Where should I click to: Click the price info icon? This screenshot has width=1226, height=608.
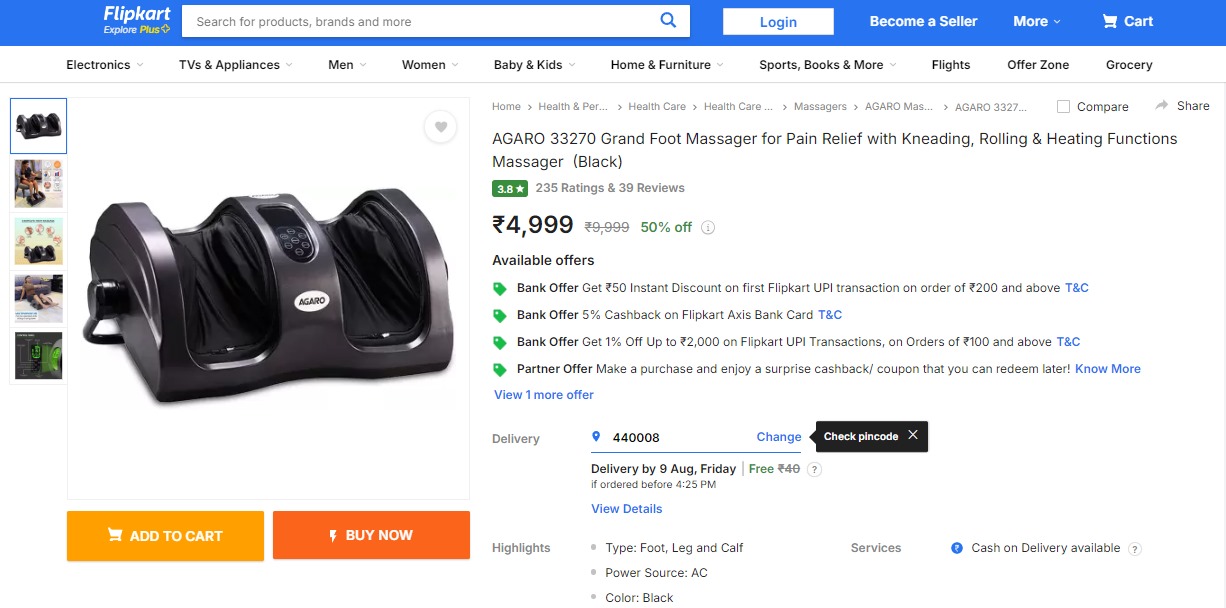coord(708,227)
